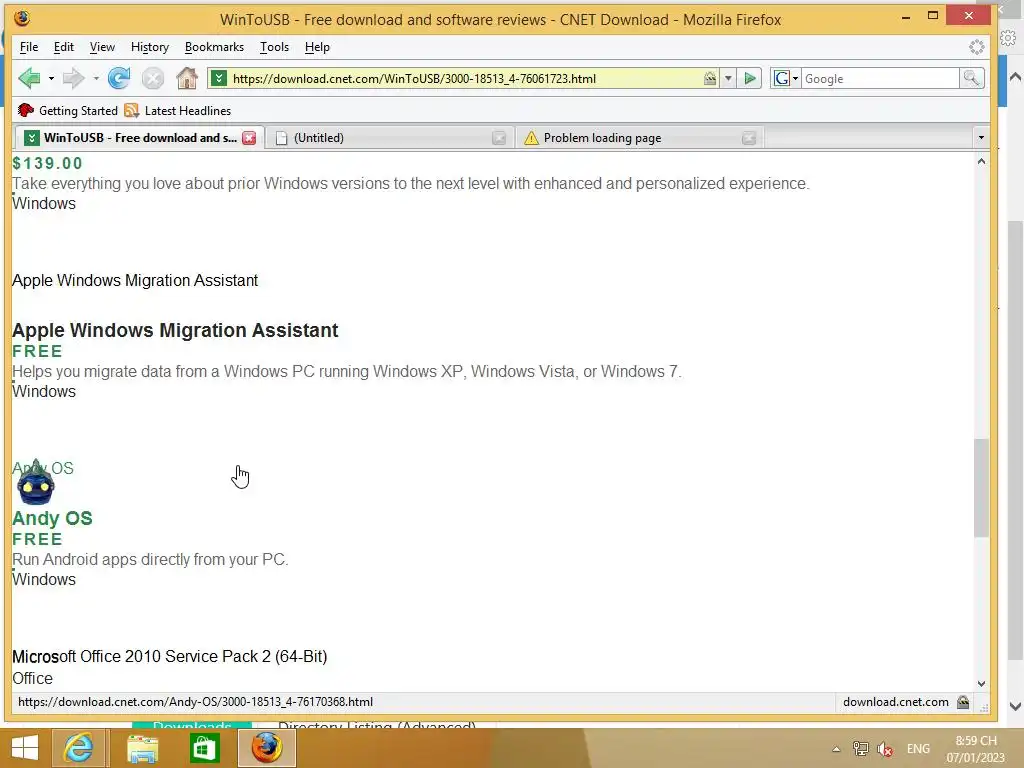Click the RSS icon of Latest Headlines
The height and width of the screenshot is (768, 1024).
(131, 110)
